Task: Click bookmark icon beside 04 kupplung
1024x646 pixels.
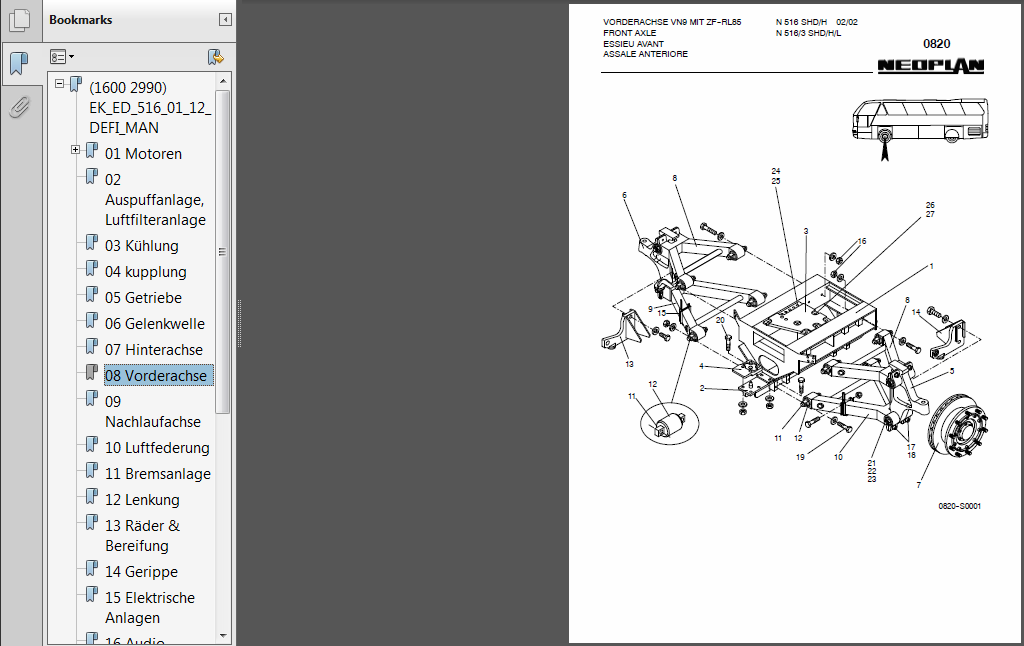Action: (x=91, y=268)
